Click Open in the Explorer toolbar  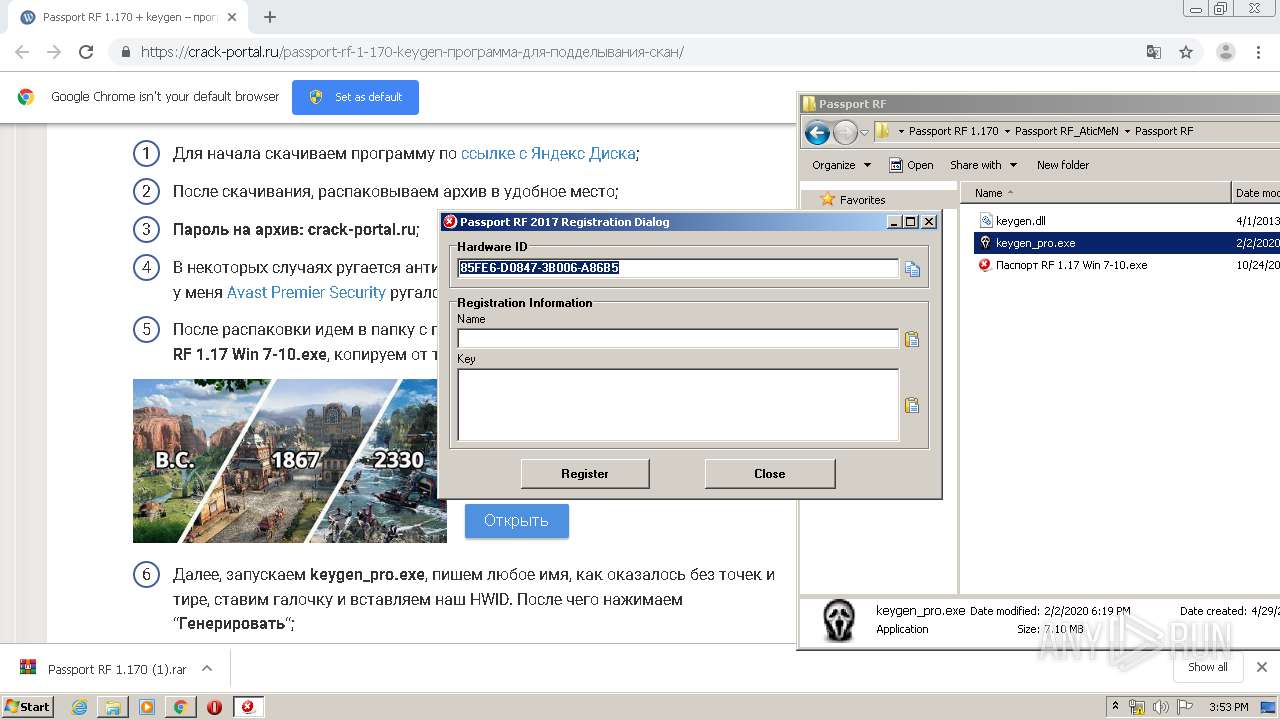(x=911, y=165)
